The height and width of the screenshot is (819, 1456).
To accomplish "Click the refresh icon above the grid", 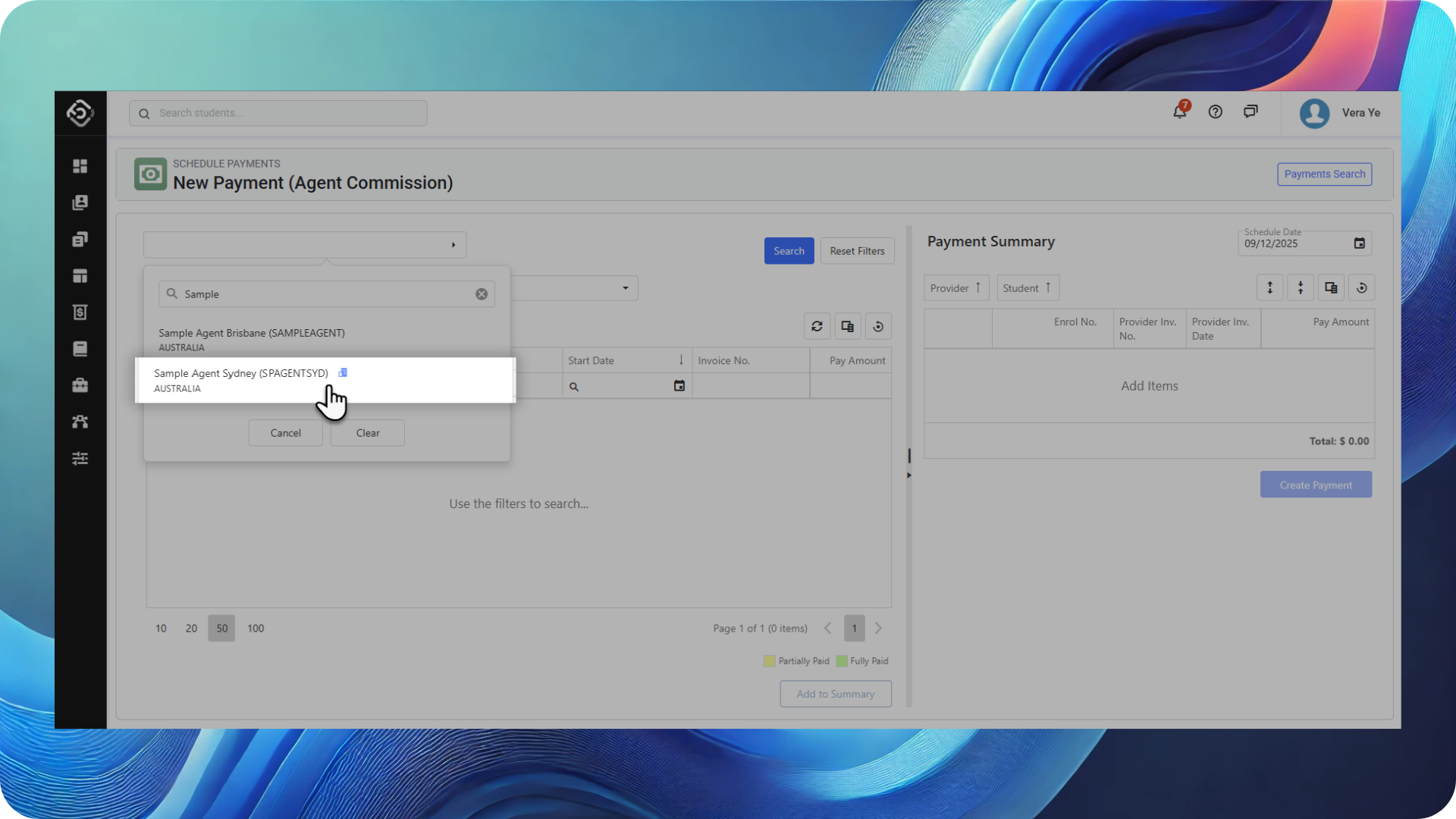I will click(x=817, y=326).
